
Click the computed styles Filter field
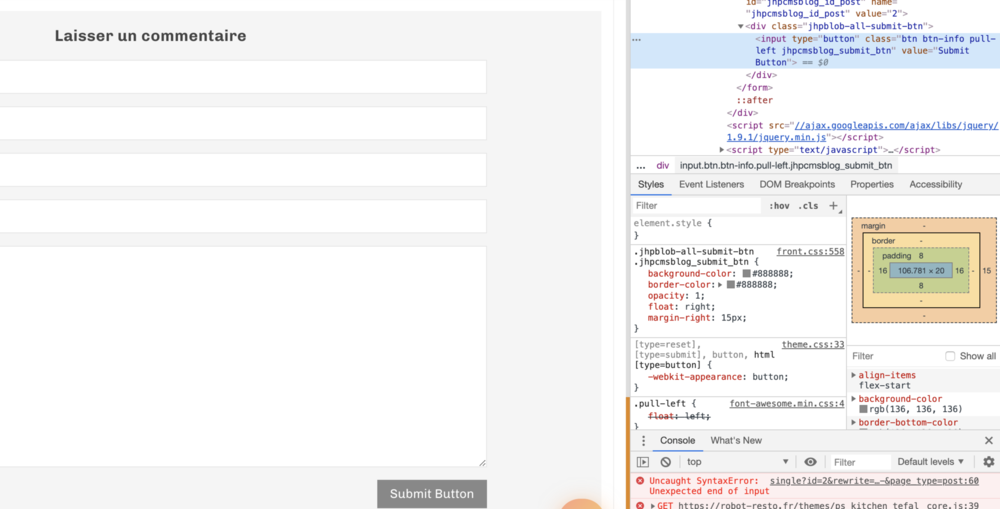pos(893,356)
